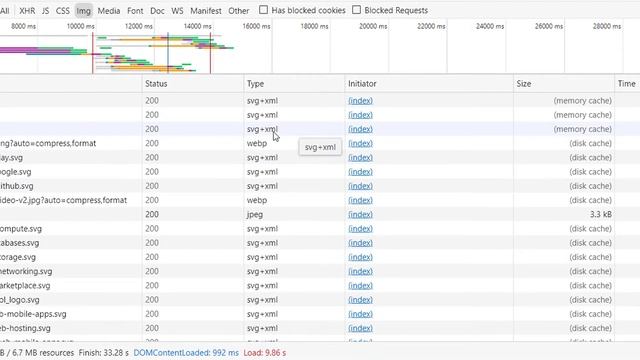Screen dimensions: 640x360
Task: Select the abases.svg request row
Action: tap(320, 243)
